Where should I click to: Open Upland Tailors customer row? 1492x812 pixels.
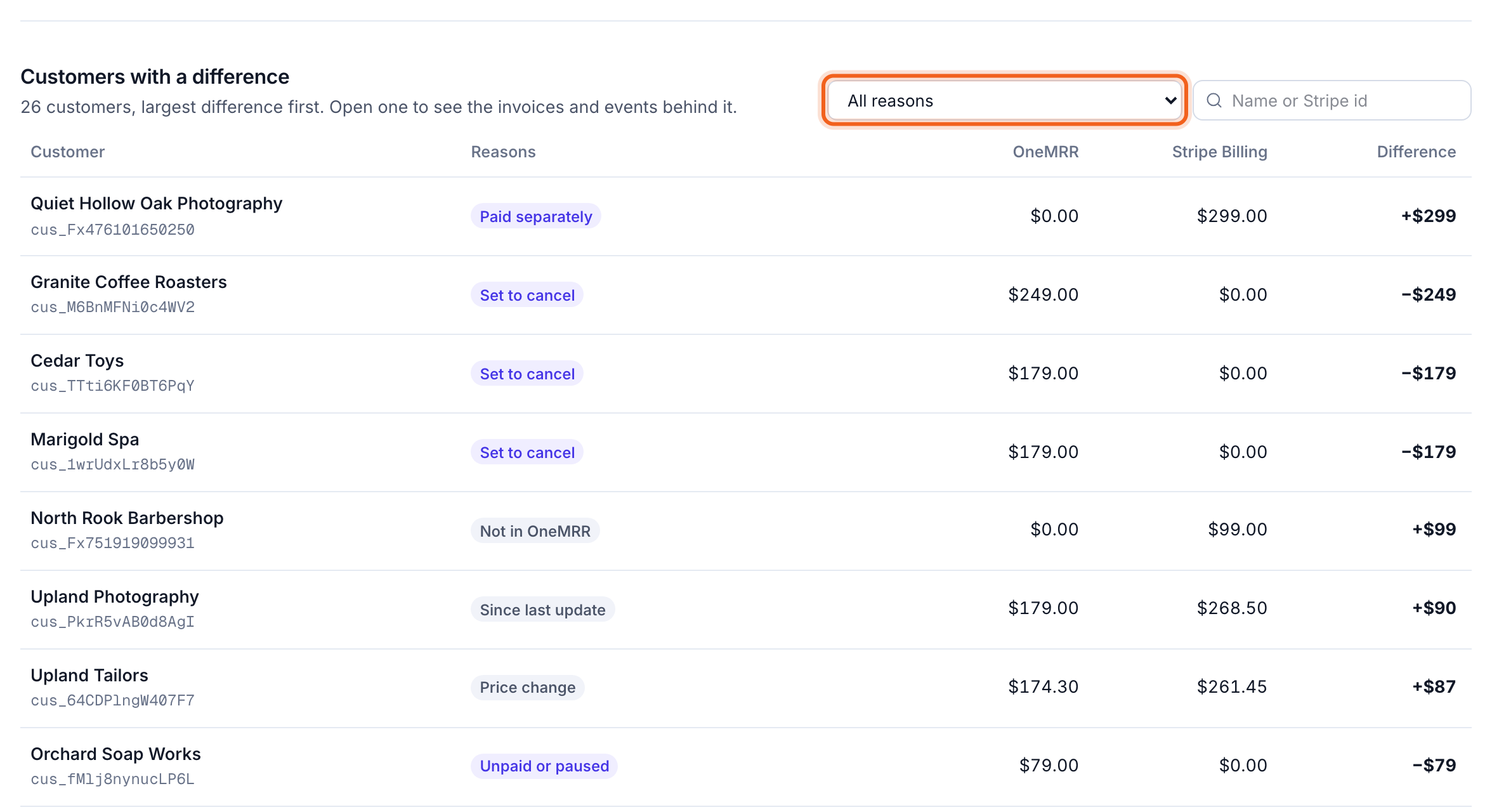coord(746,688)
